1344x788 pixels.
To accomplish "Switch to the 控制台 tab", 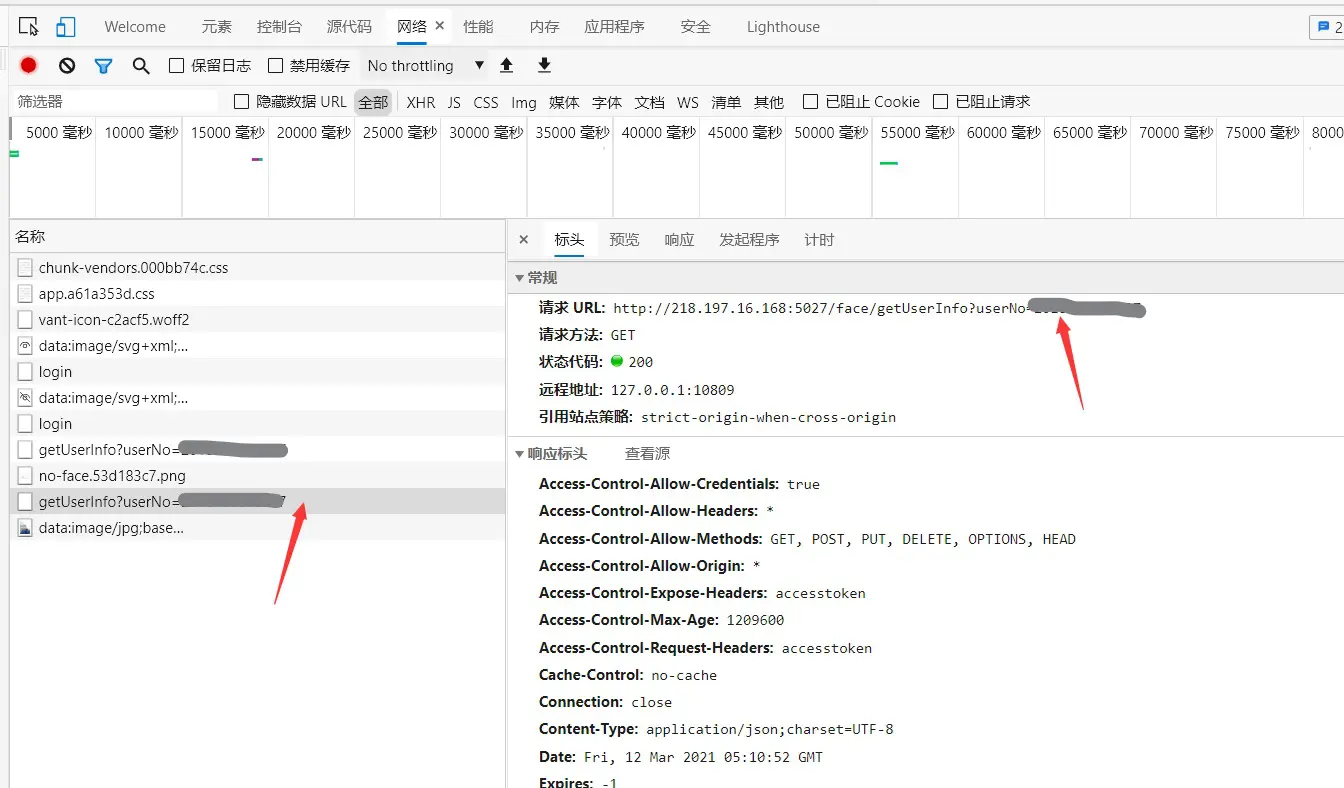I will 278,27.
